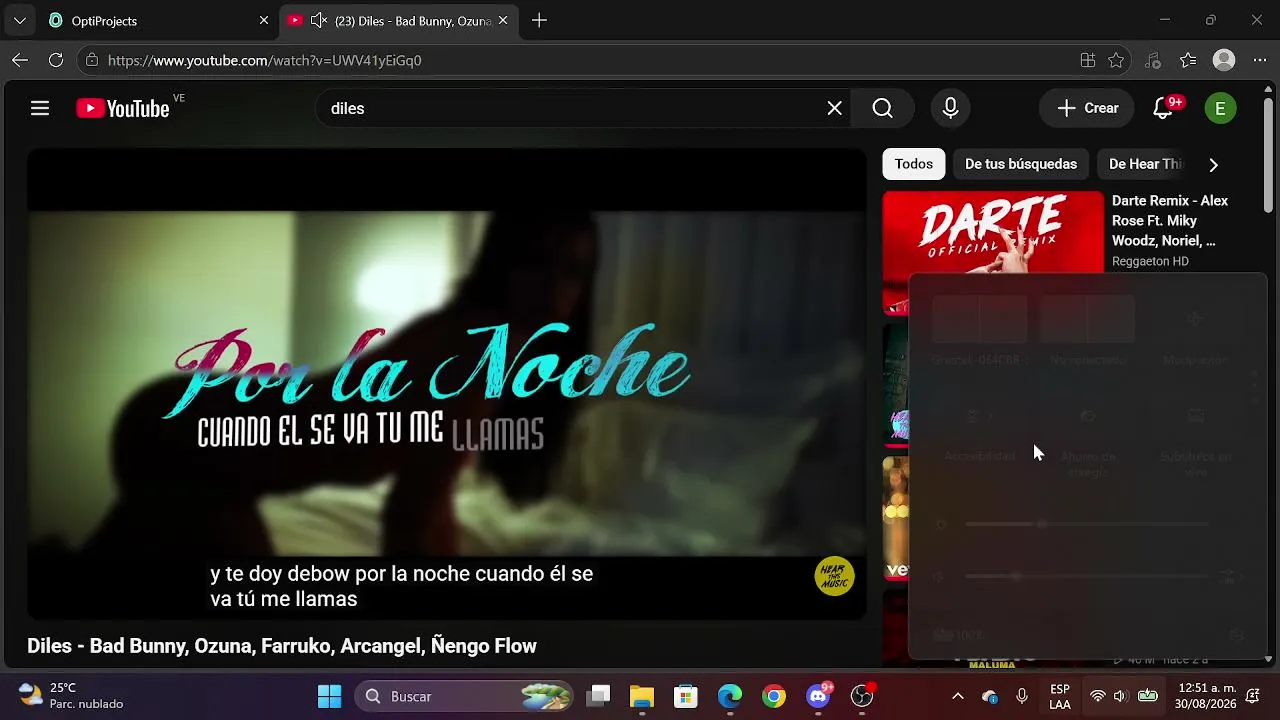This screenshot has width=1280, height=720.
Task: Open OBS Studio from the taskbar
Action: coord(862,696)
